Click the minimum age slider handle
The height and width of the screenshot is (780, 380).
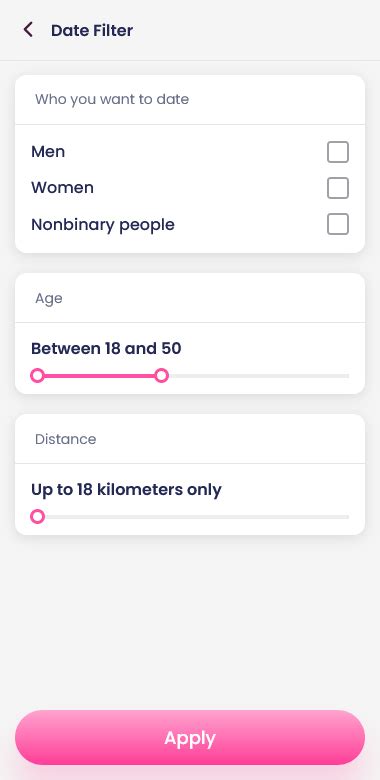[x=37, y=376]
